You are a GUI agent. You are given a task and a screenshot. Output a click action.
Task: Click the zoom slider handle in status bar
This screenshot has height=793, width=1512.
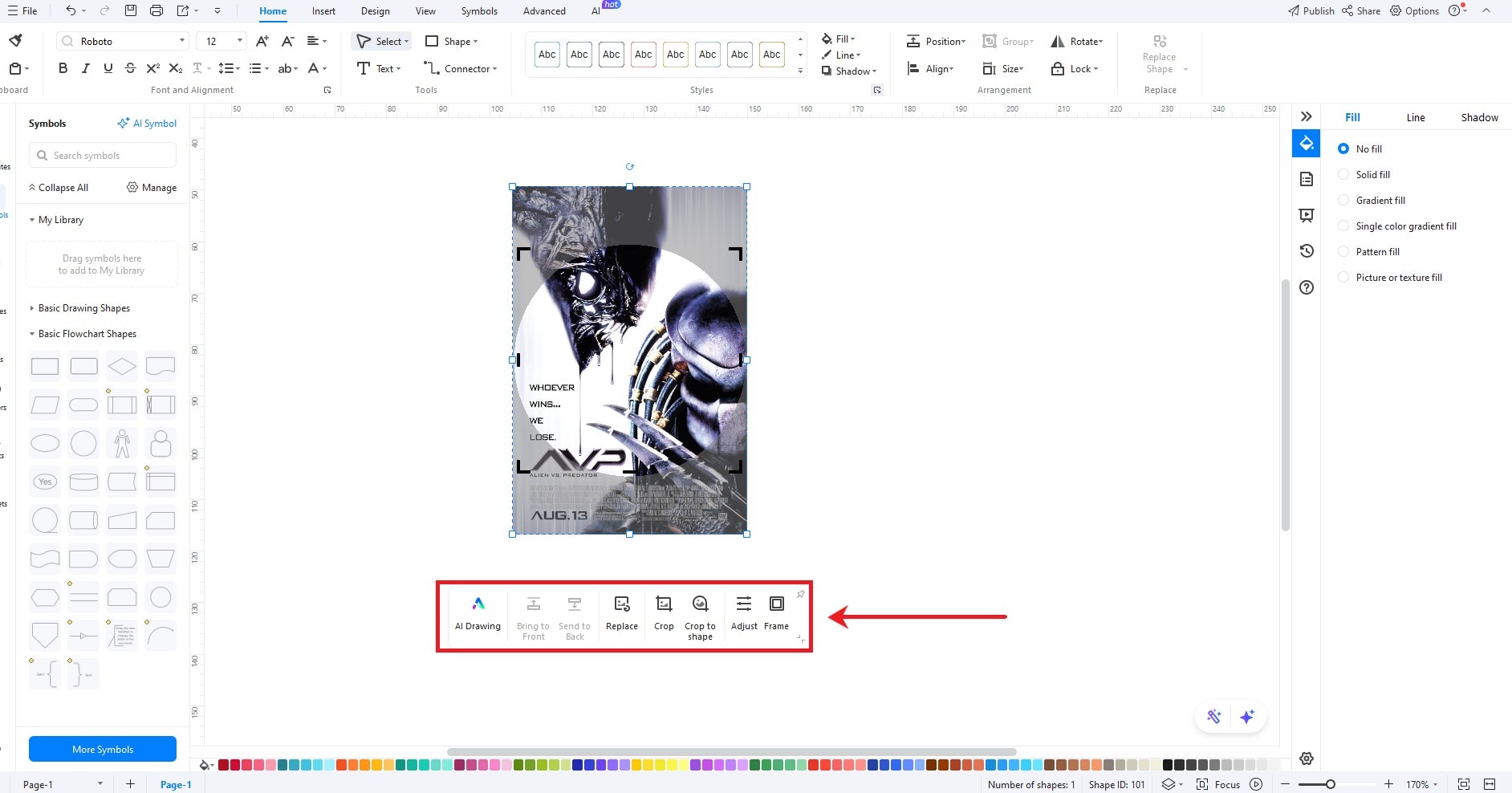point(1330,784)
